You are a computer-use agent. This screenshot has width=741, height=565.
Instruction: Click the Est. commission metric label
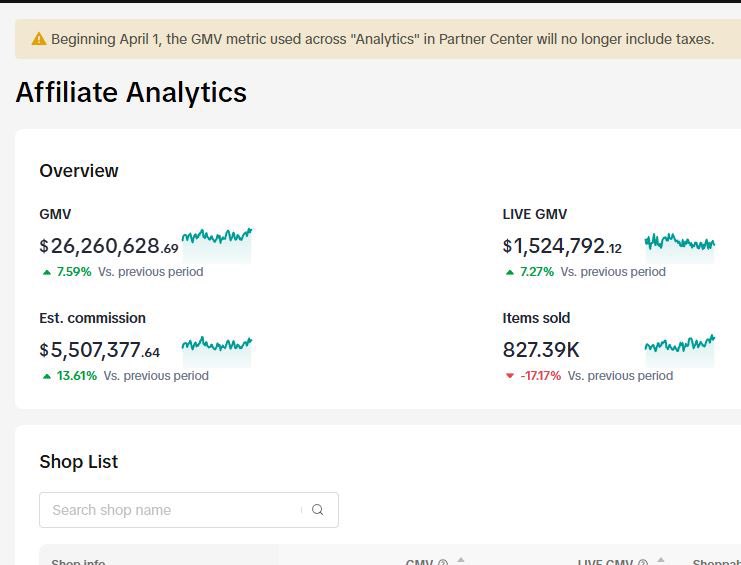click(93, 318)
